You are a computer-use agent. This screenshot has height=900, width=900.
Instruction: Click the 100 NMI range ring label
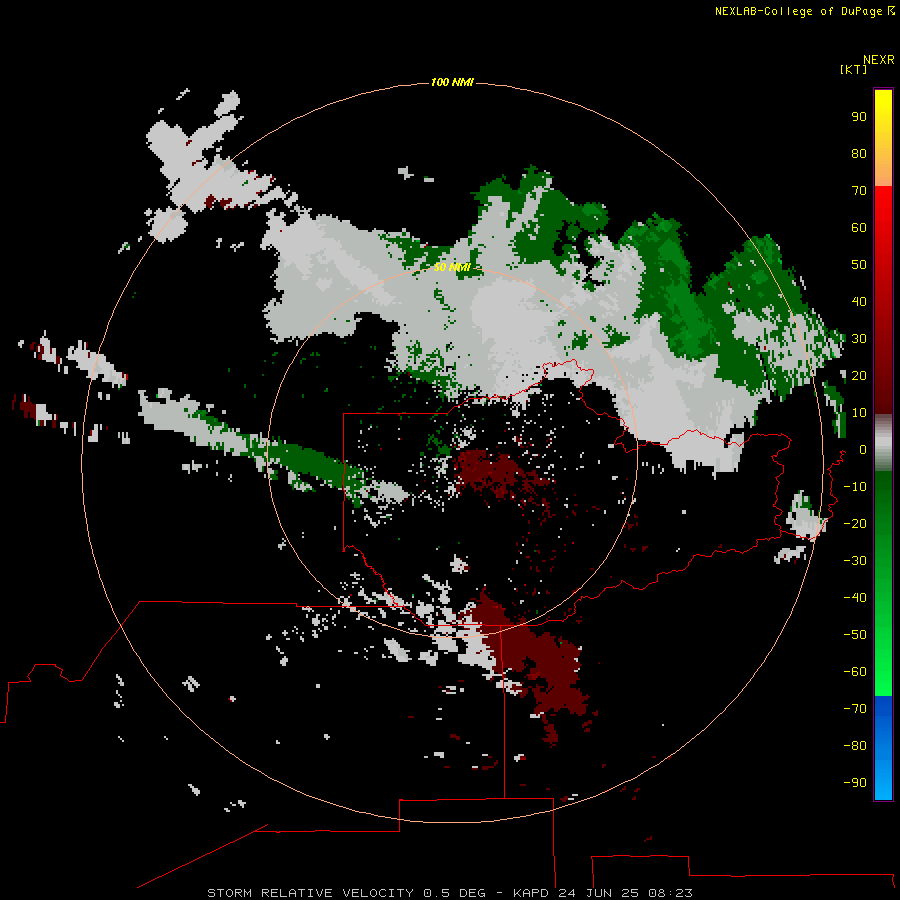(x=452, y=82)
